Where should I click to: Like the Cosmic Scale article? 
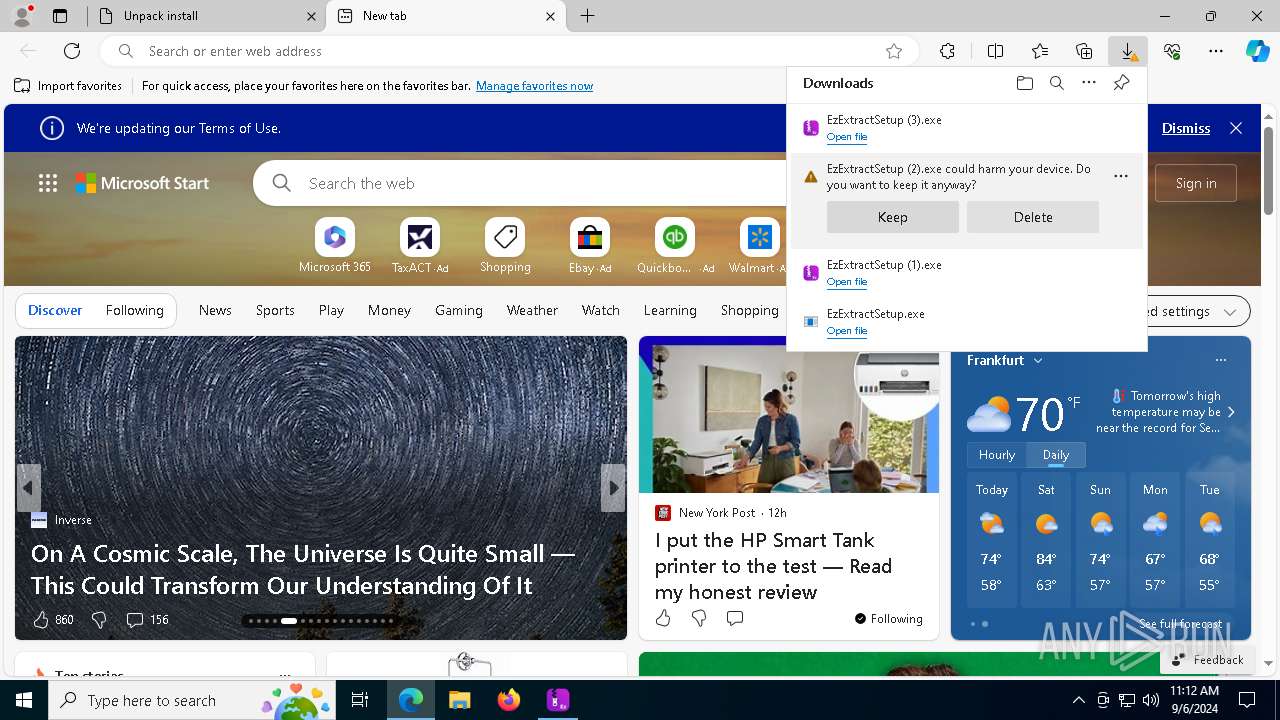[53, 620]
